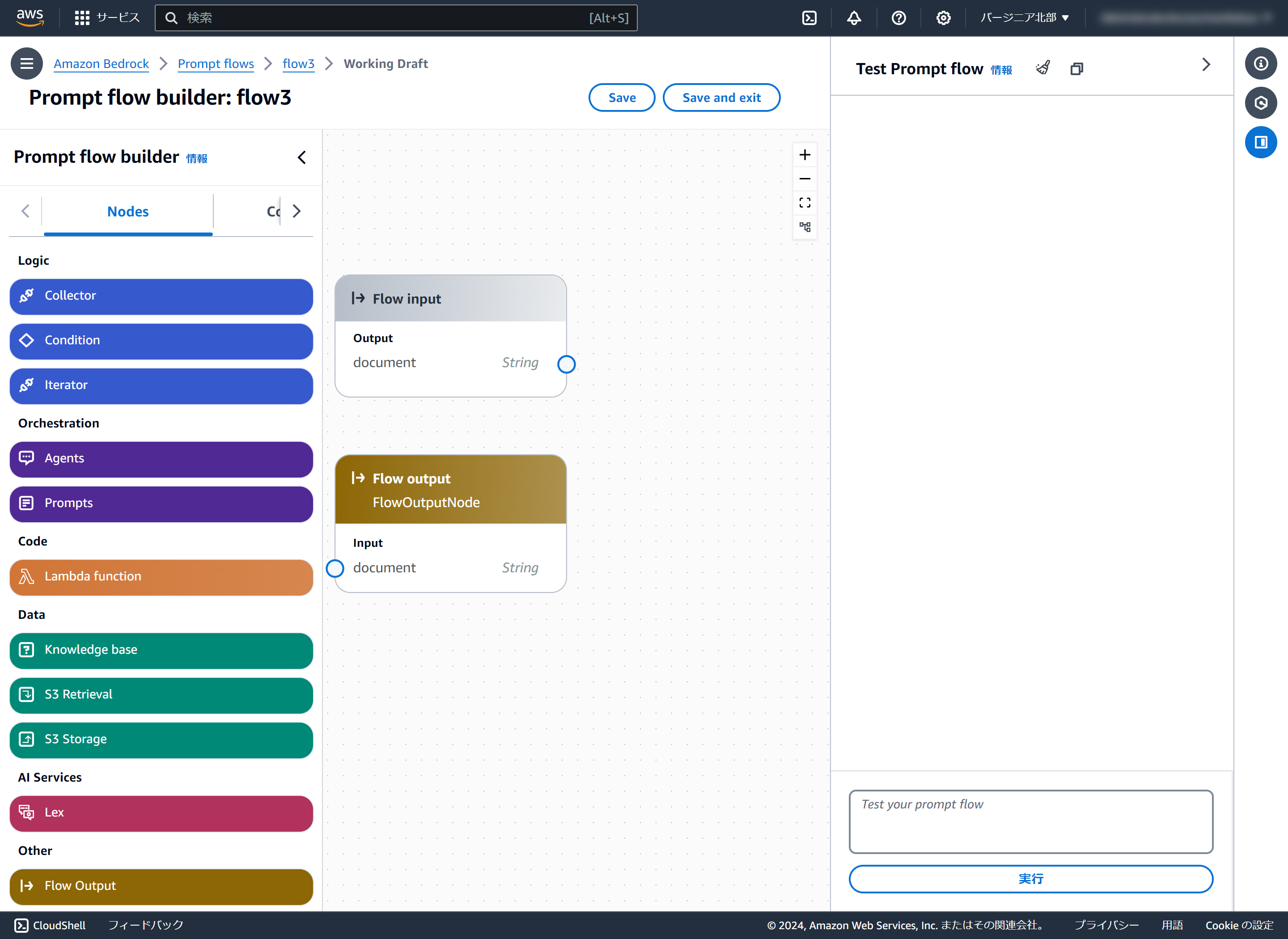Open CloudShell icon in top navigation bar
The width and height of the screenshot is (1288, 939).
(809, 18)
